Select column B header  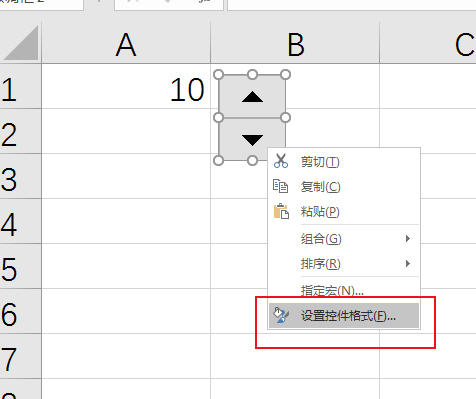click(295, 44)
